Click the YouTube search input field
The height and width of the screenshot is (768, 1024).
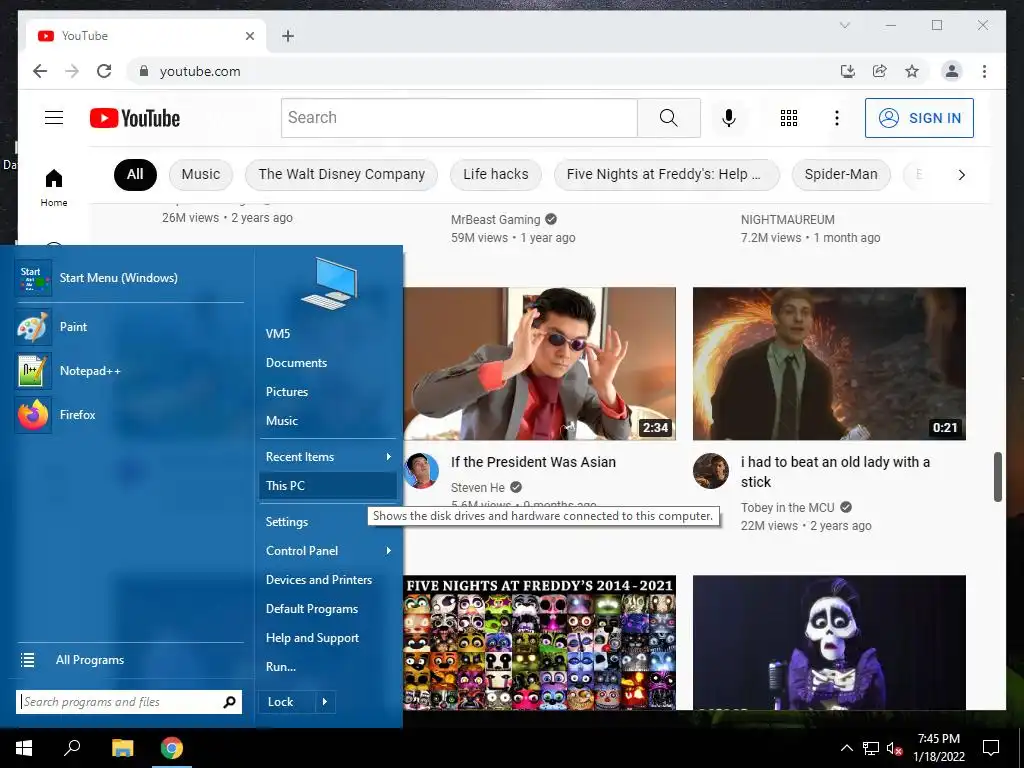pos(459,118)
